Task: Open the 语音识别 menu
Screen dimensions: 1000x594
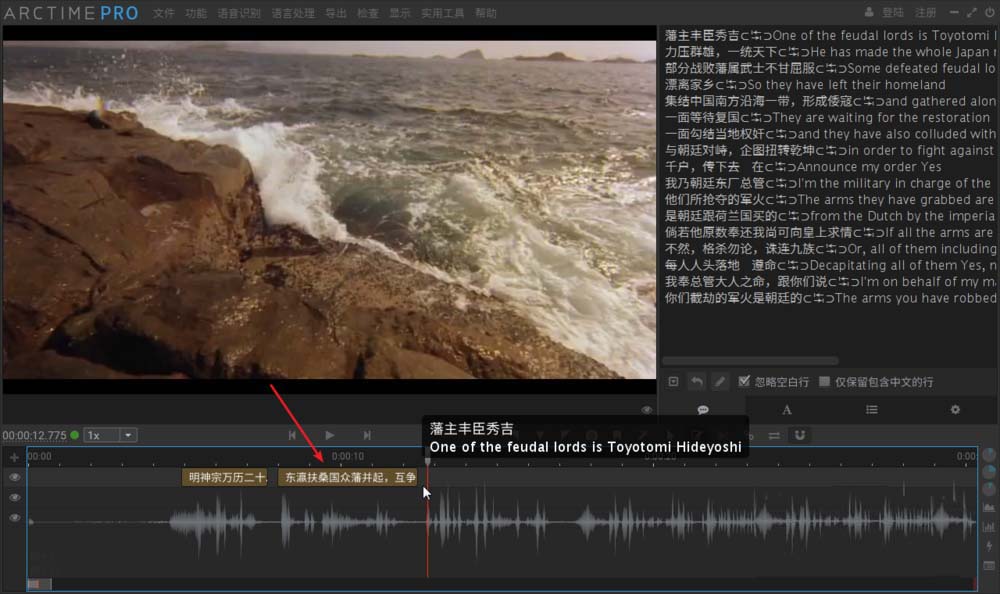Action: click(x=239, y=13)
